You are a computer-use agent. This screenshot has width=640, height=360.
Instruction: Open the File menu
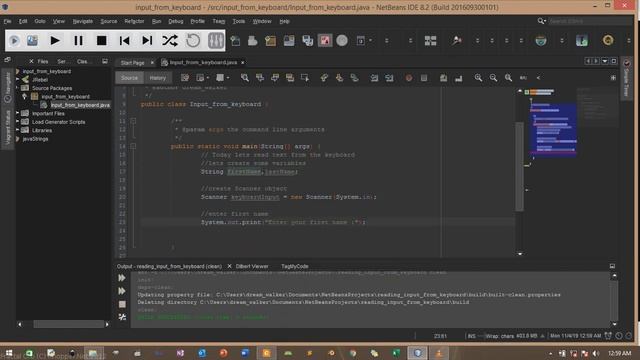pos(7,21)
